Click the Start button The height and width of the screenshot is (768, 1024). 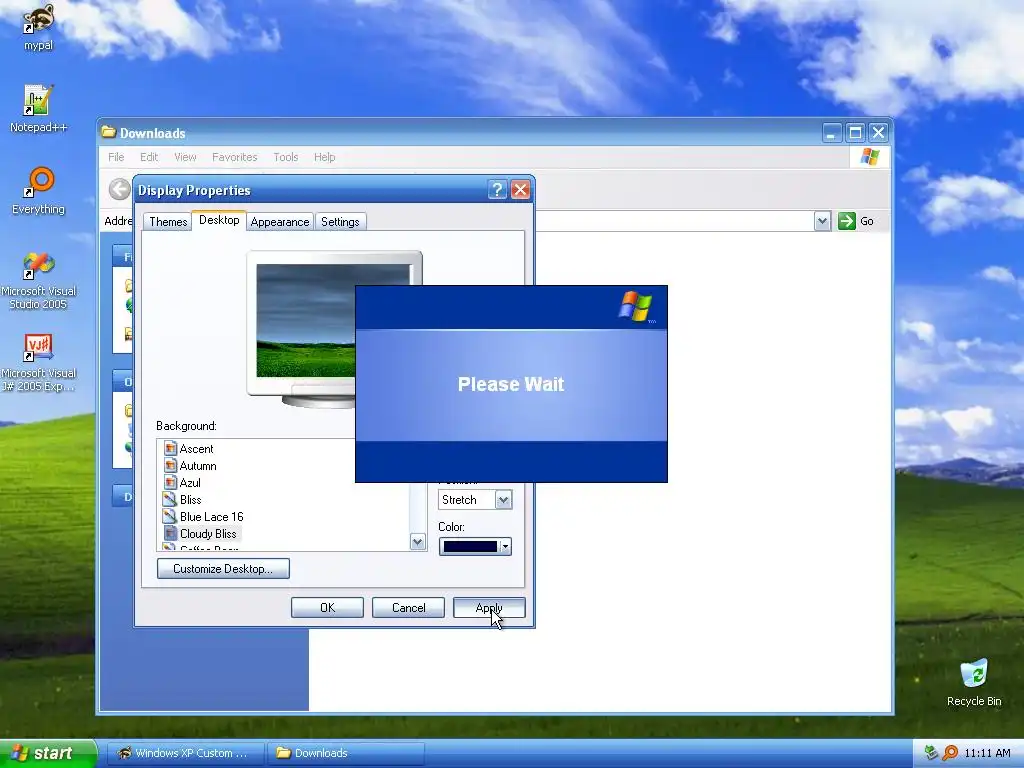(x=47, y=753)
